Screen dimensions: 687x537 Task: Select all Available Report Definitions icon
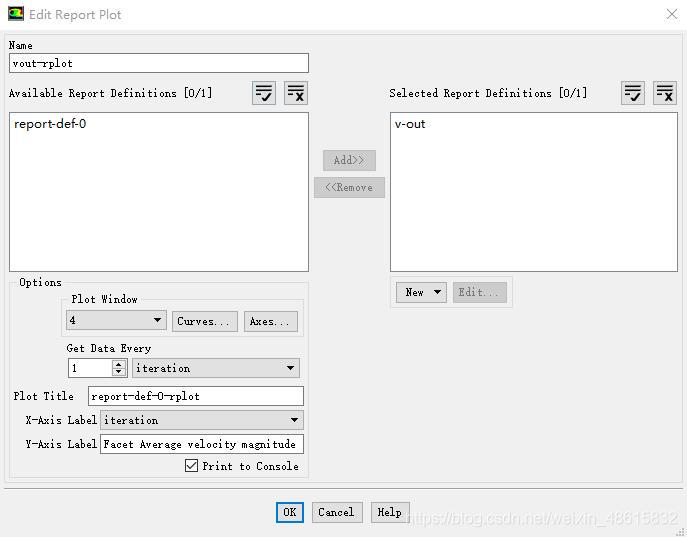tap(264, 93)
